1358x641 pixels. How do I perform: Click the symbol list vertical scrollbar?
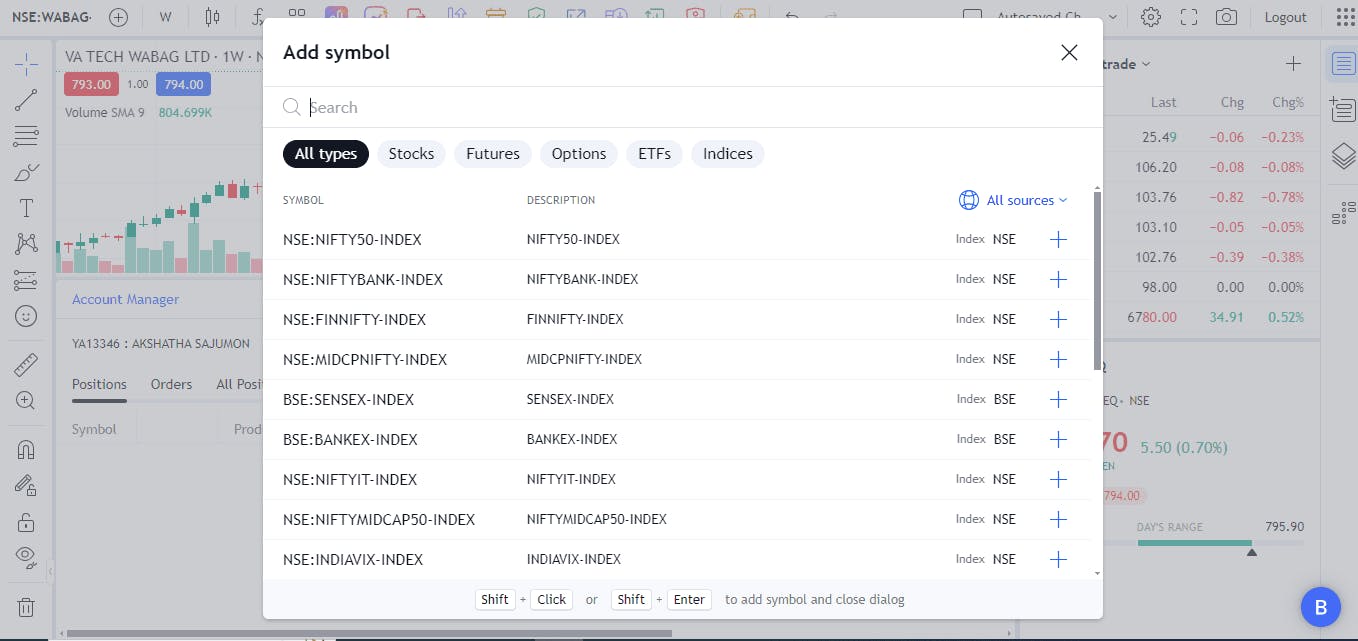[1097, 280]
